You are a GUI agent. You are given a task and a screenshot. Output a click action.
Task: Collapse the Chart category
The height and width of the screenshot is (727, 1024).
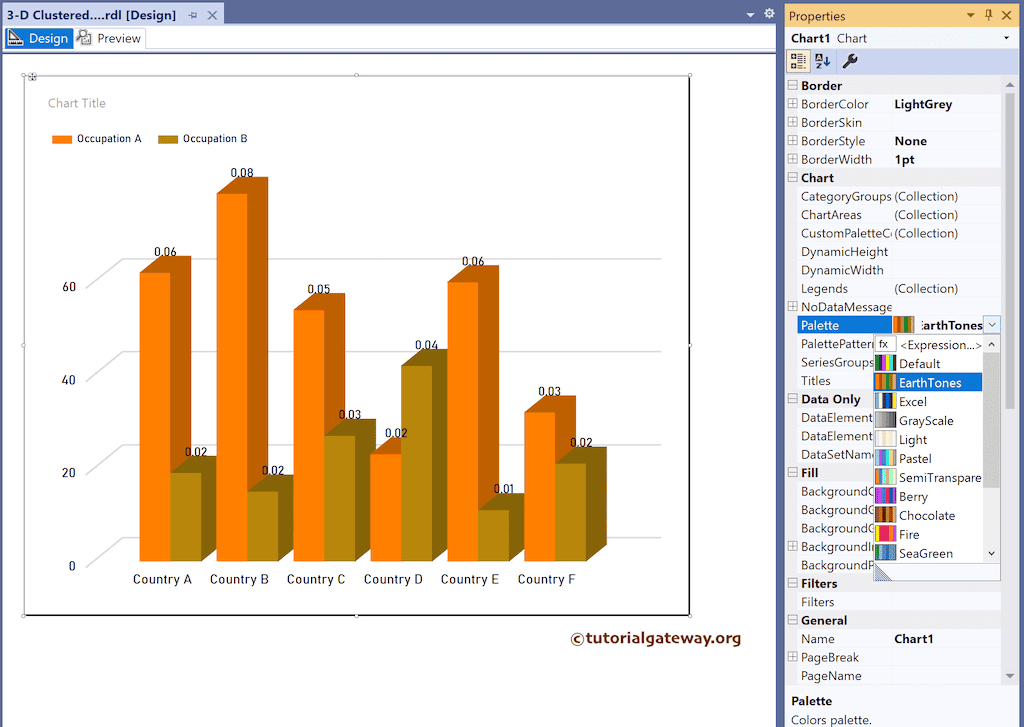tap(793, 178)
